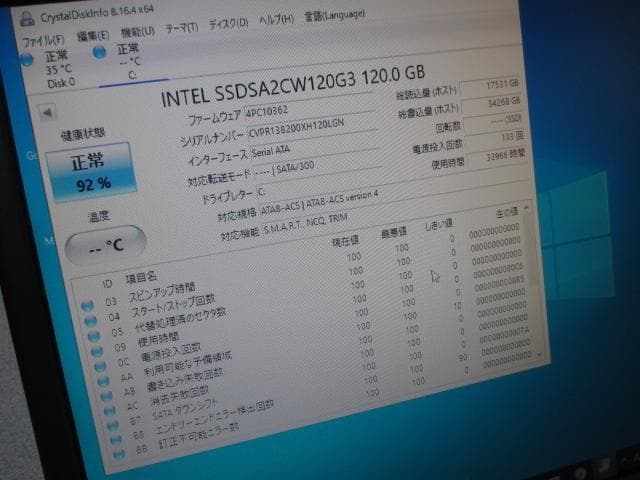Click total host reads value 17531 GB
The image size is (640, 480).
pos(490,86)
